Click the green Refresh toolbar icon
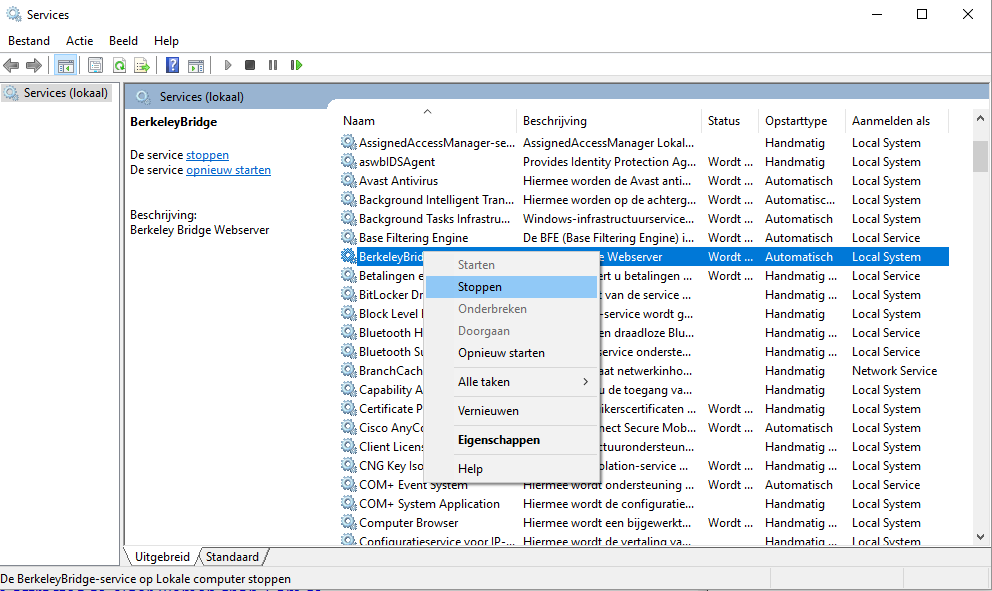This screenshot has width=992, height=591. [119, 65]
